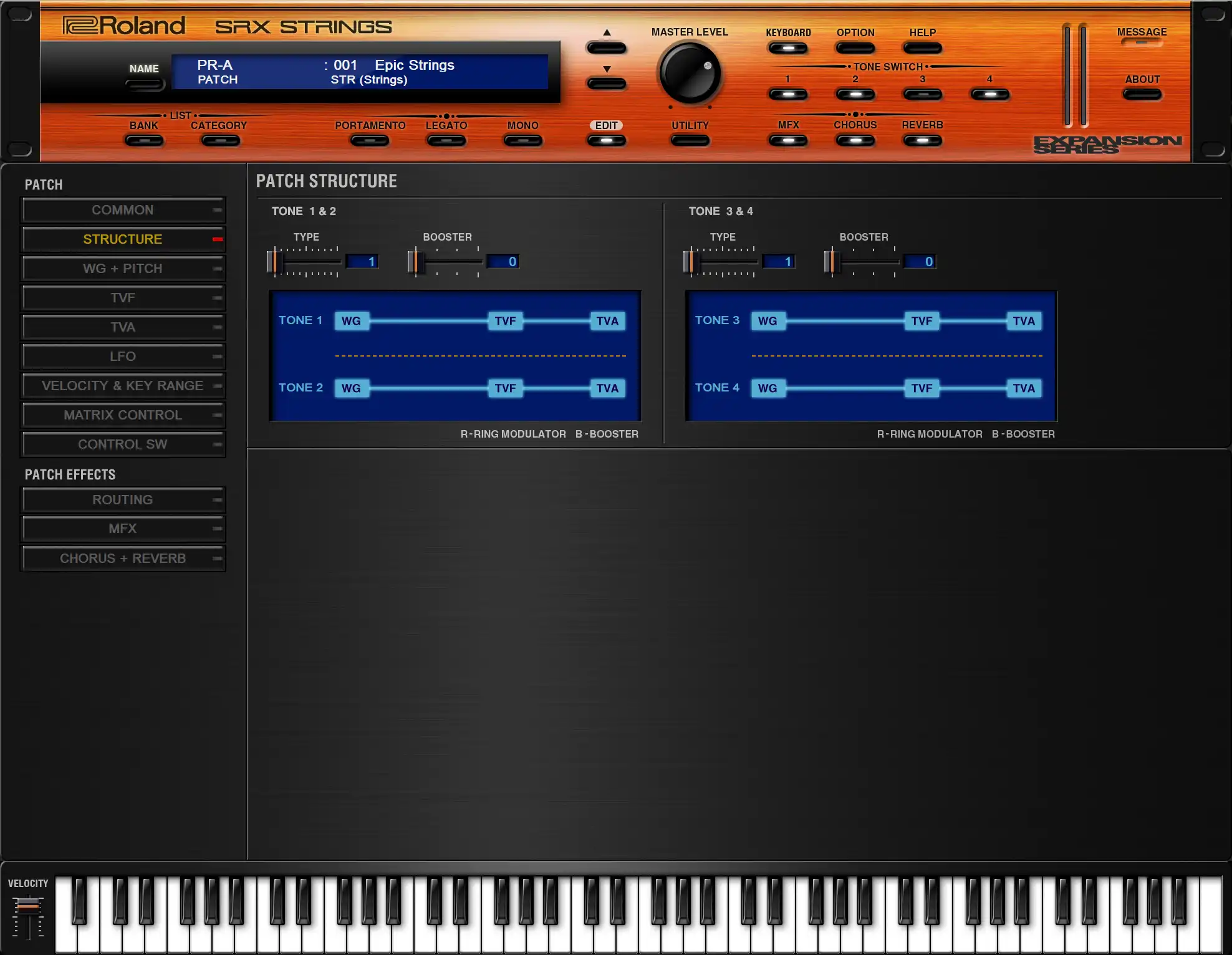Viewport: 1232px width, 955px height.
Task: Open the Option menu
Action: [x=855, y=48]
